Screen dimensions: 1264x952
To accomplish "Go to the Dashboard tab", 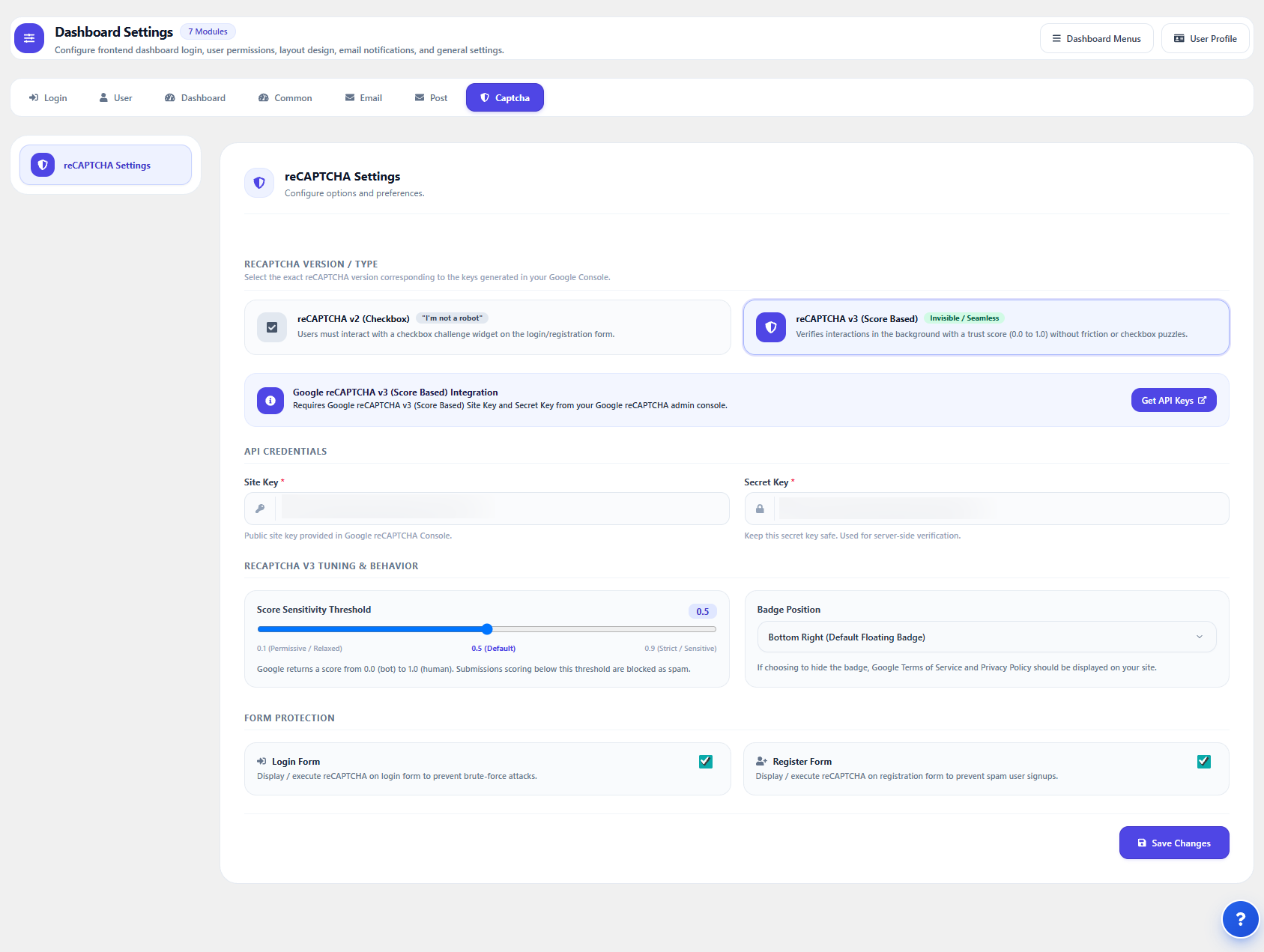I will 195,97.
